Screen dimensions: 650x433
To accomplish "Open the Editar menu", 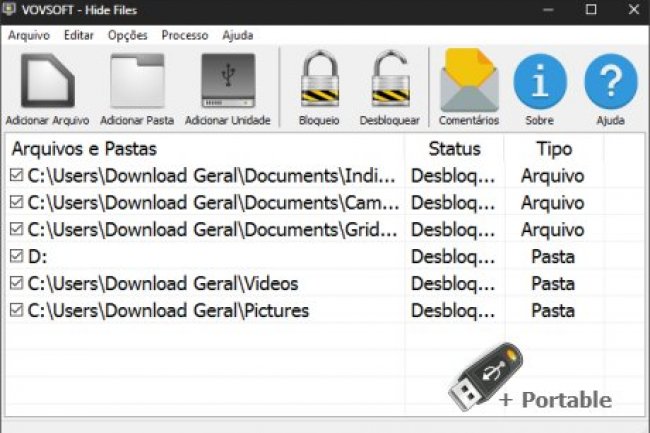I will tap(79, 35).
